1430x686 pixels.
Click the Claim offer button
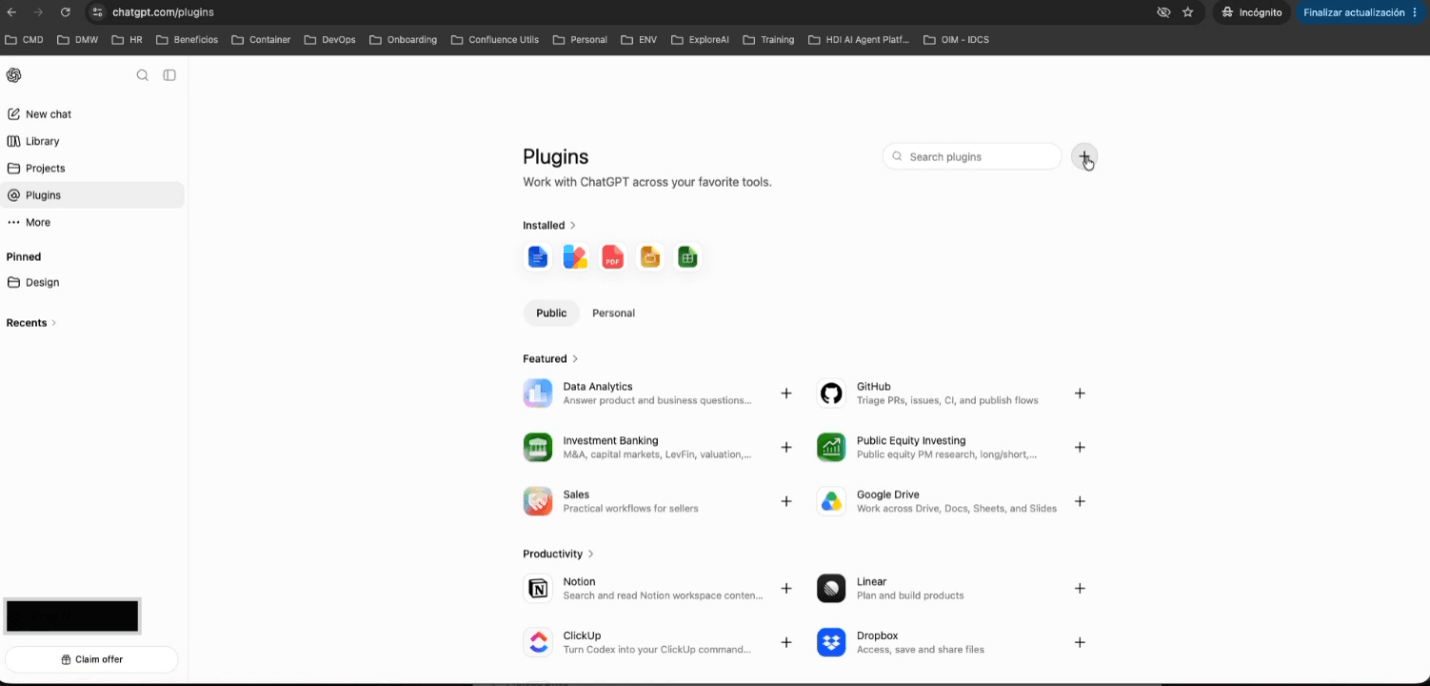point(92,659)
